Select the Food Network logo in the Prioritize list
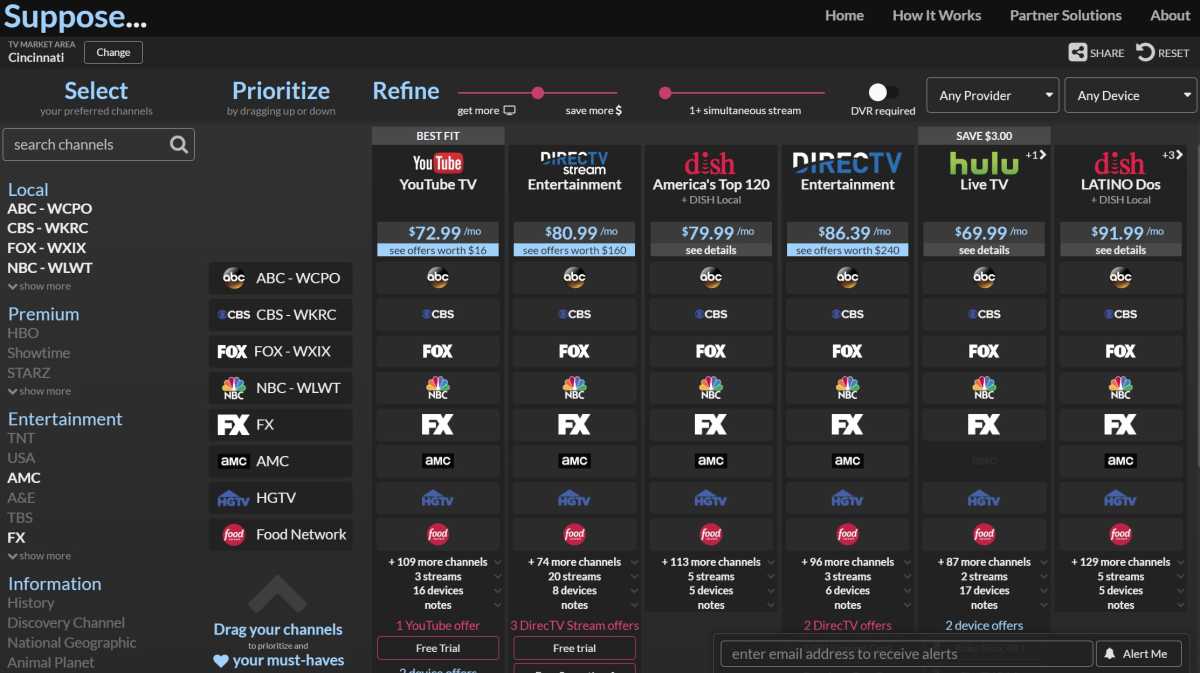Viewport: 1200px width, 673px height. 234,535
